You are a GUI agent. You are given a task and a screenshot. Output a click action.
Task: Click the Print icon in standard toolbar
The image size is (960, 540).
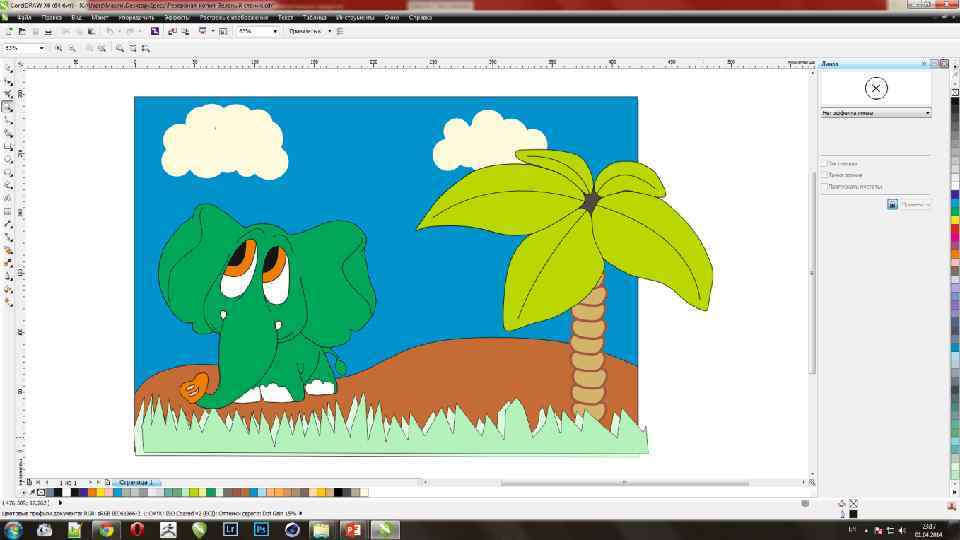[x=48, y=31]
